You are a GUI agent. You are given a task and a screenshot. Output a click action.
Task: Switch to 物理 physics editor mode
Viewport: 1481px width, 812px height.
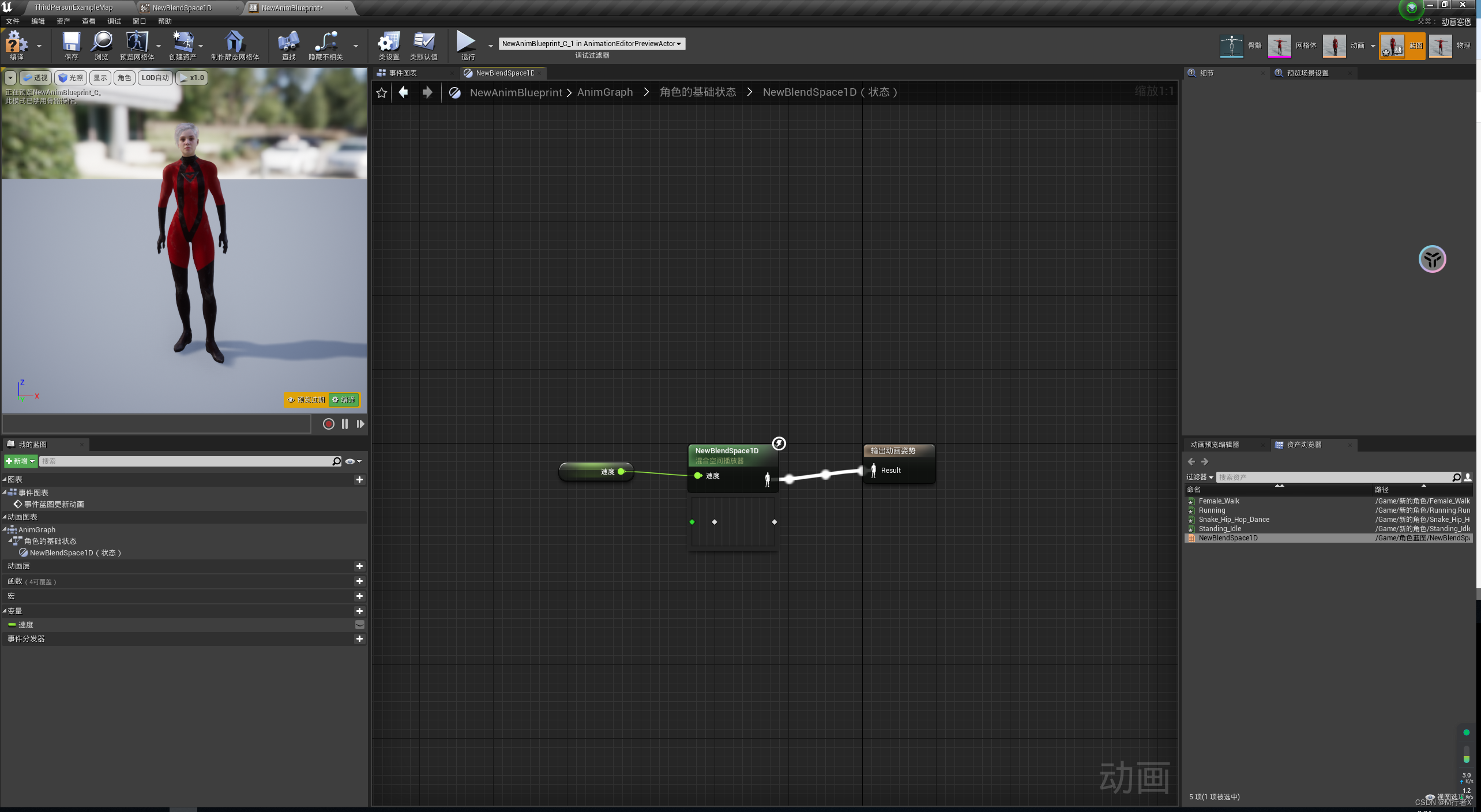click(x=1440, y=46)
